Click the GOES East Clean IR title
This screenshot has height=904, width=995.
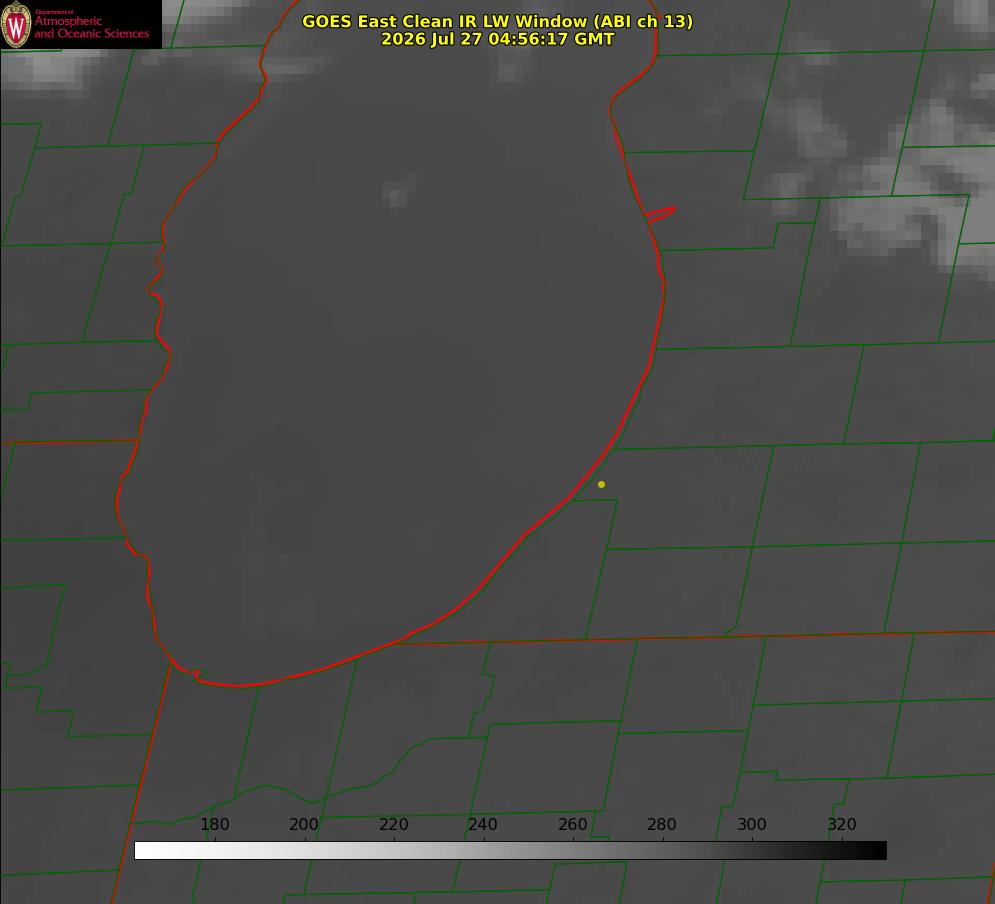[x=498, y=21]
